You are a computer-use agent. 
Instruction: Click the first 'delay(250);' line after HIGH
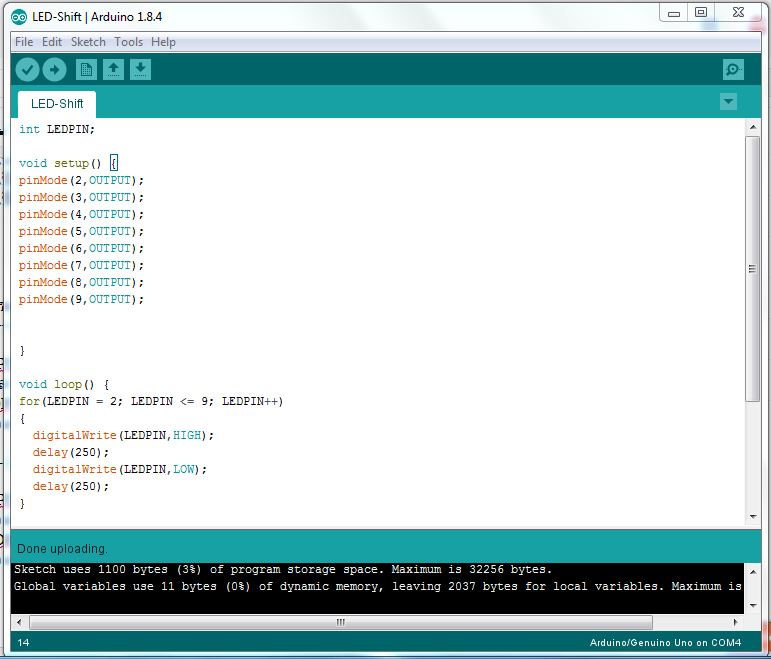(71, 452)
